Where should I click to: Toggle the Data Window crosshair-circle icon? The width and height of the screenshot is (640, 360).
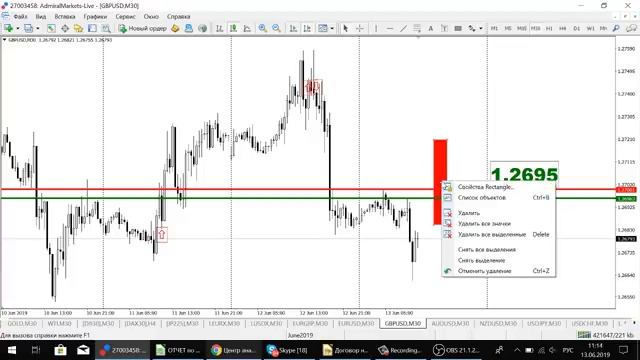(65, 28)
